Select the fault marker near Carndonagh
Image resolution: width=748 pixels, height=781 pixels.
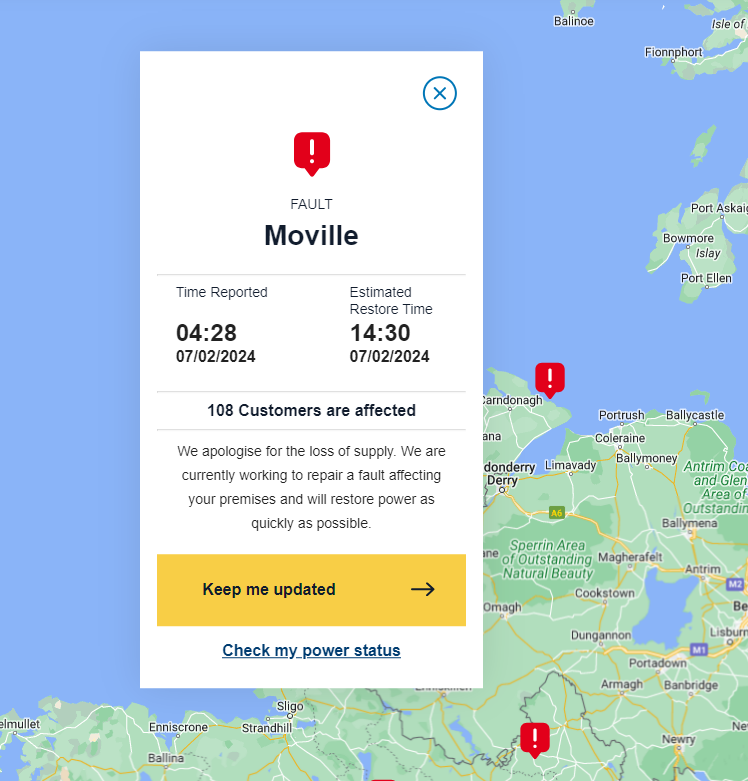[x=549, y=379]
